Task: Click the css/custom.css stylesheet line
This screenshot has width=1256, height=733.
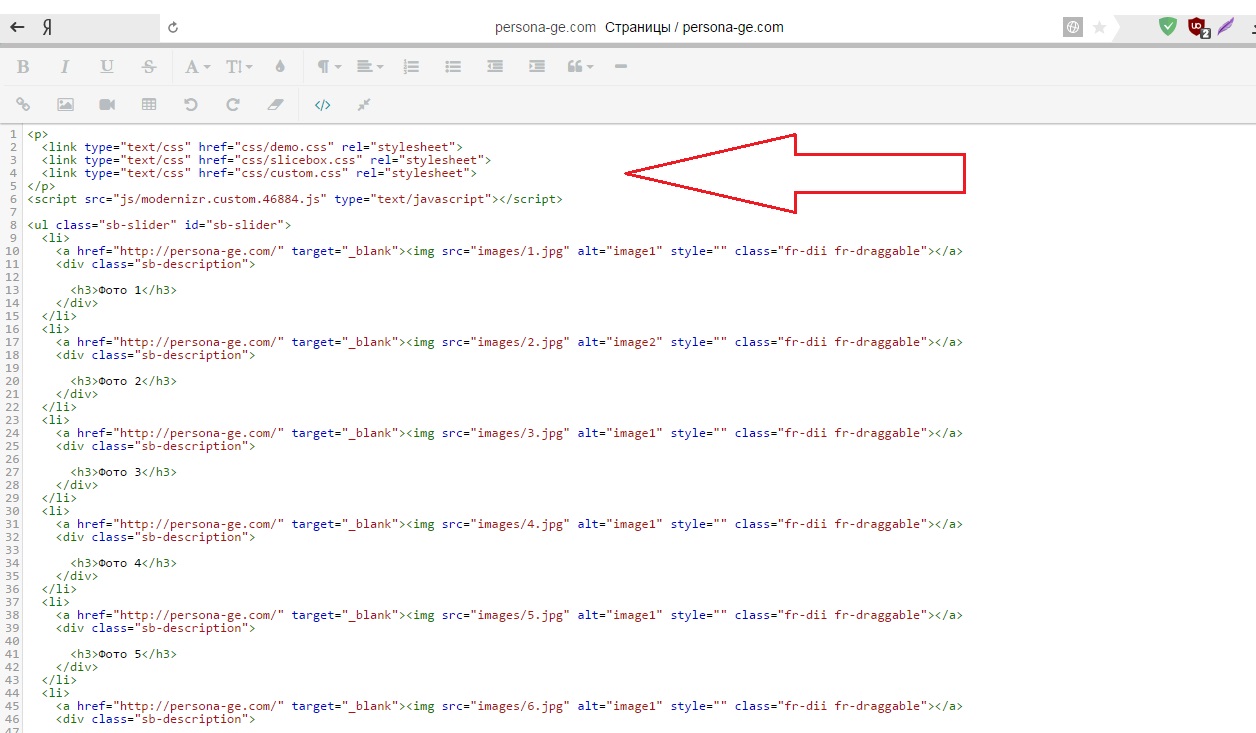Action: (259, 173)
